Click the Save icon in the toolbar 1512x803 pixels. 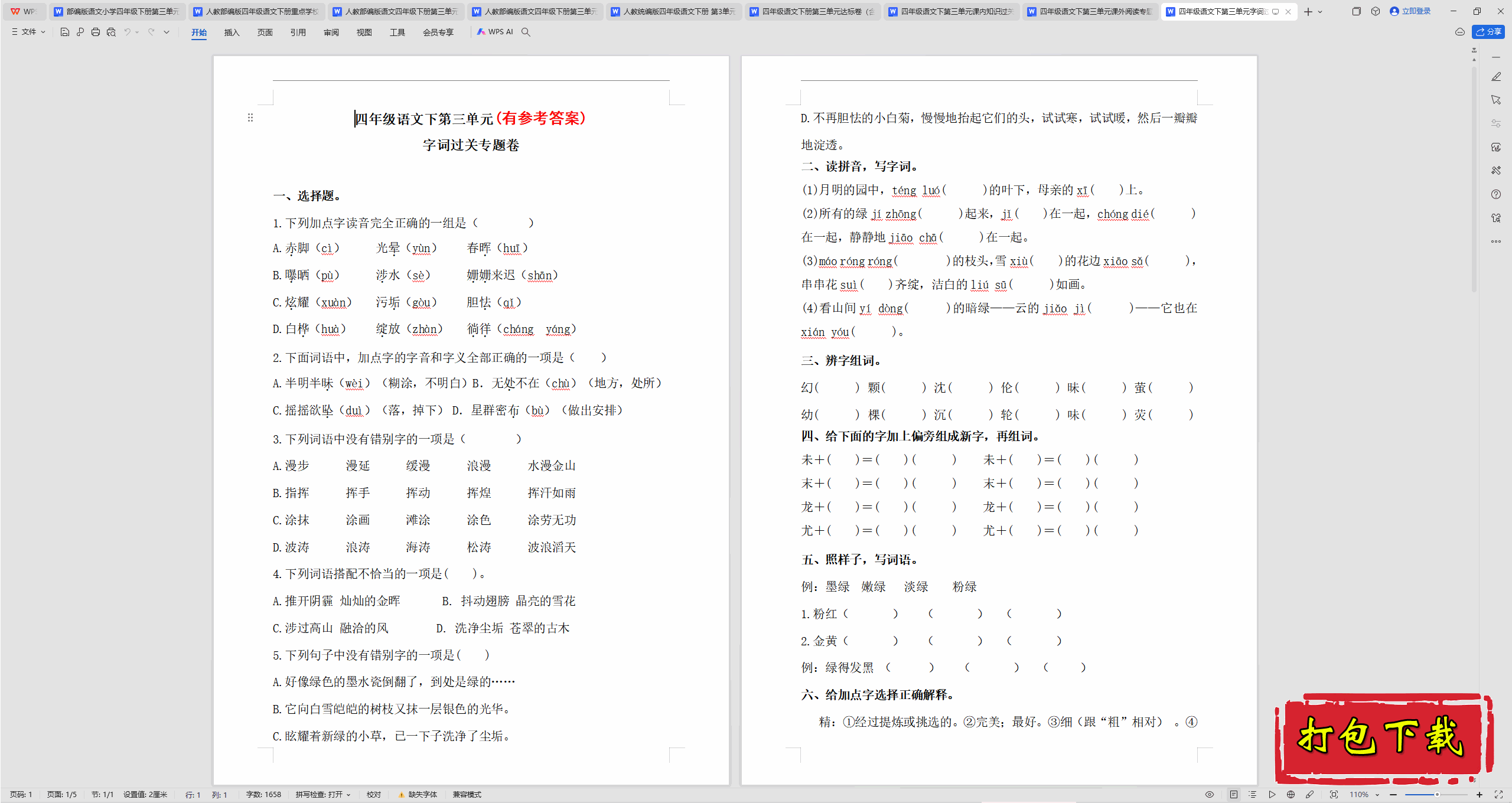65,32
